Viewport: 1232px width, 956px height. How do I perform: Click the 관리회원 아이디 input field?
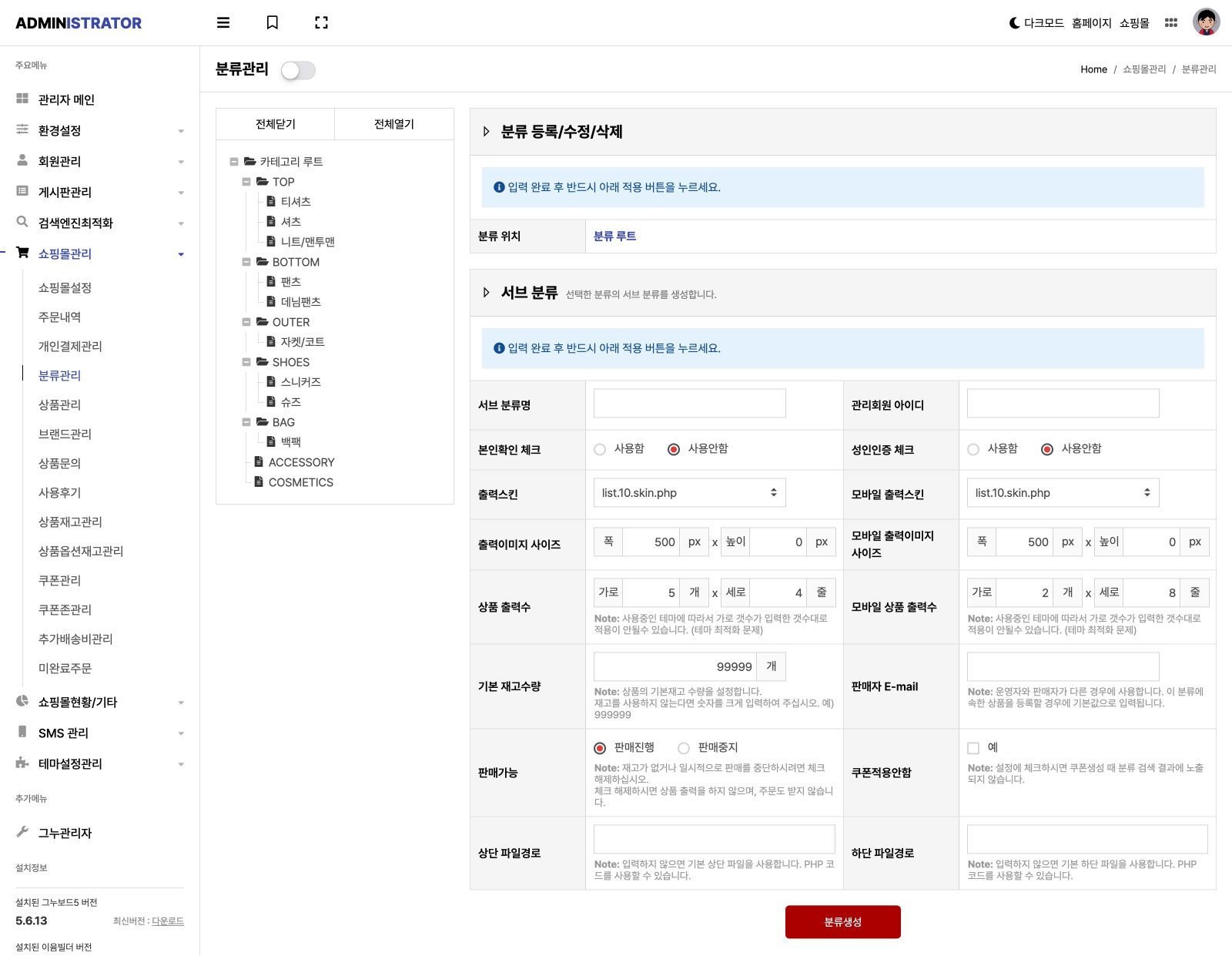click(x=1063, y=404)
